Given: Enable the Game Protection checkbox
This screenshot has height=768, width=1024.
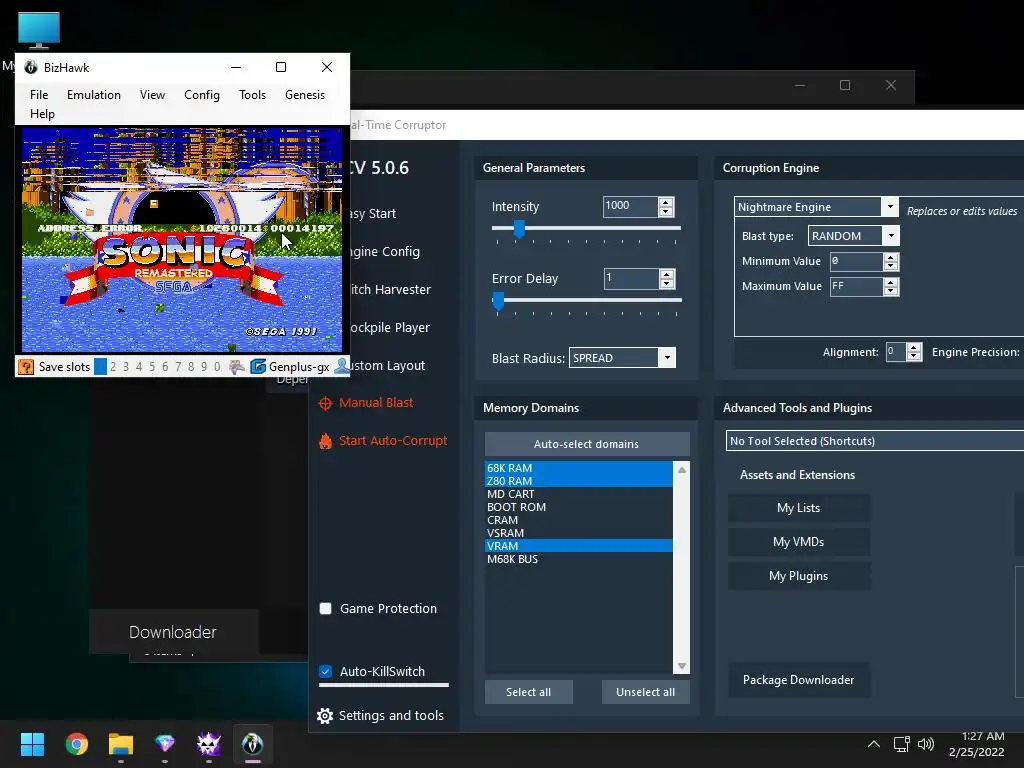Looking at the screenshot, I should 325,609.
